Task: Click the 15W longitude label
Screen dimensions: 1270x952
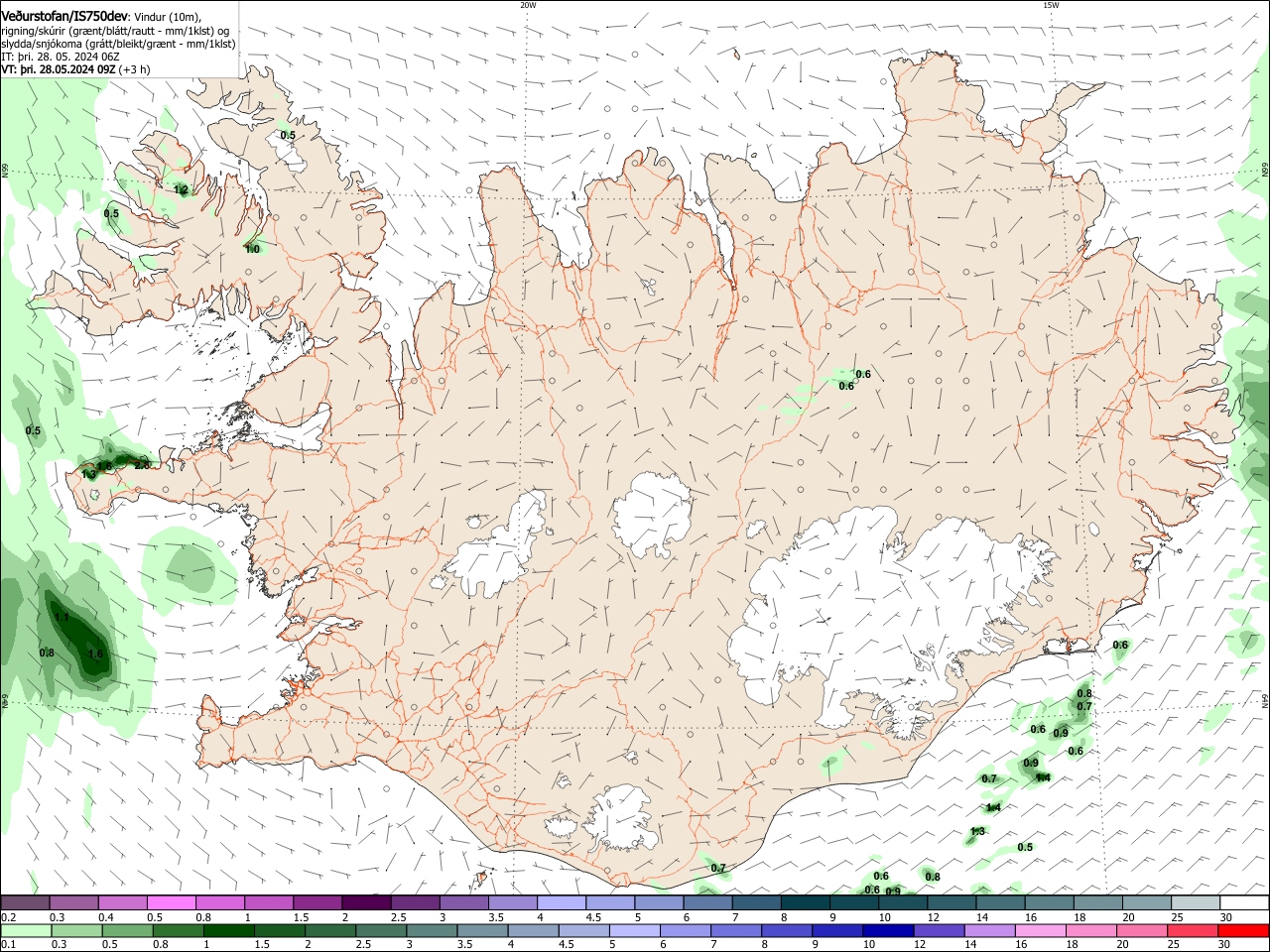Action: [1051, 5]
